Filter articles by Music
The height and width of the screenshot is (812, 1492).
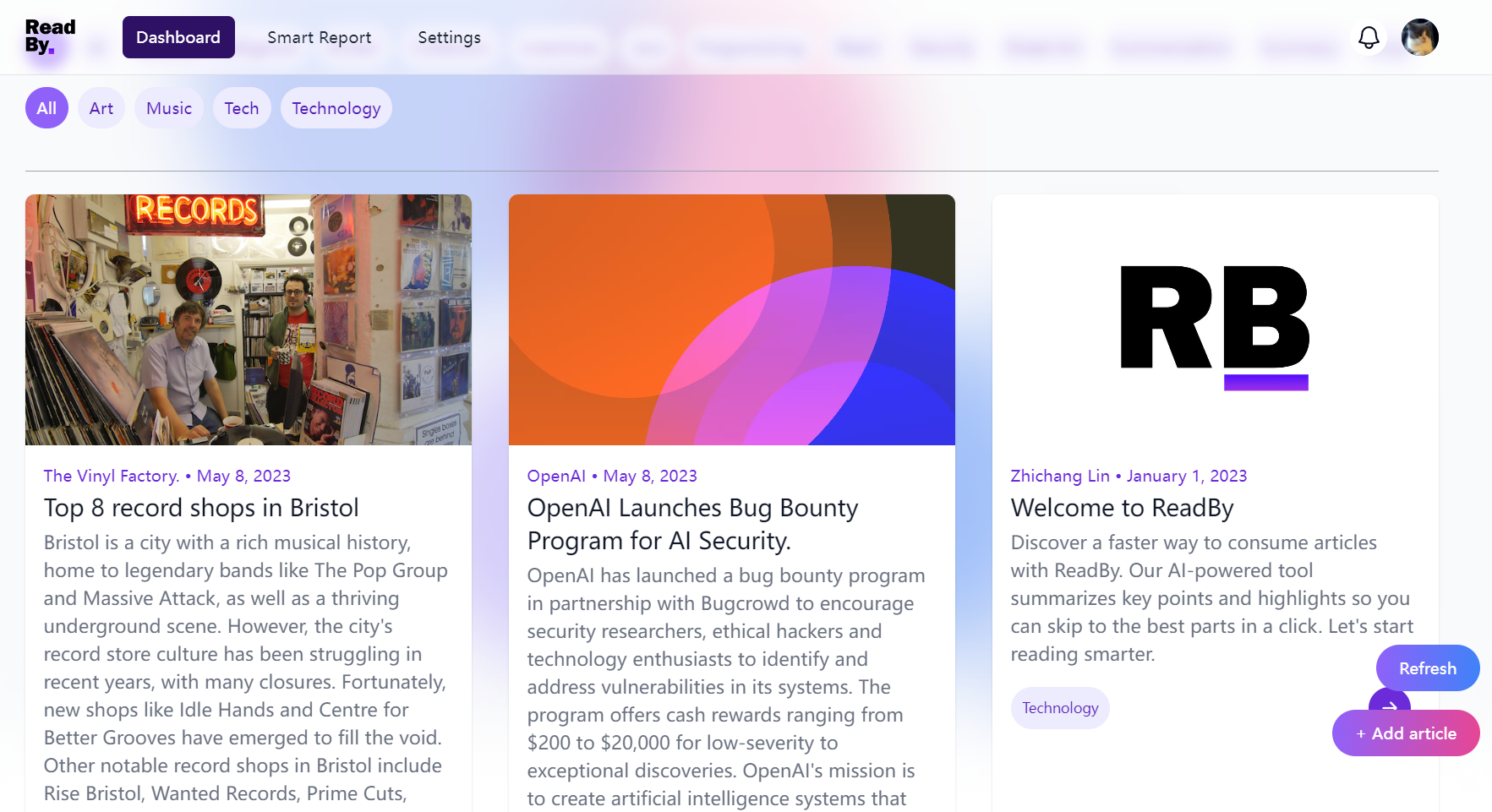169,108
